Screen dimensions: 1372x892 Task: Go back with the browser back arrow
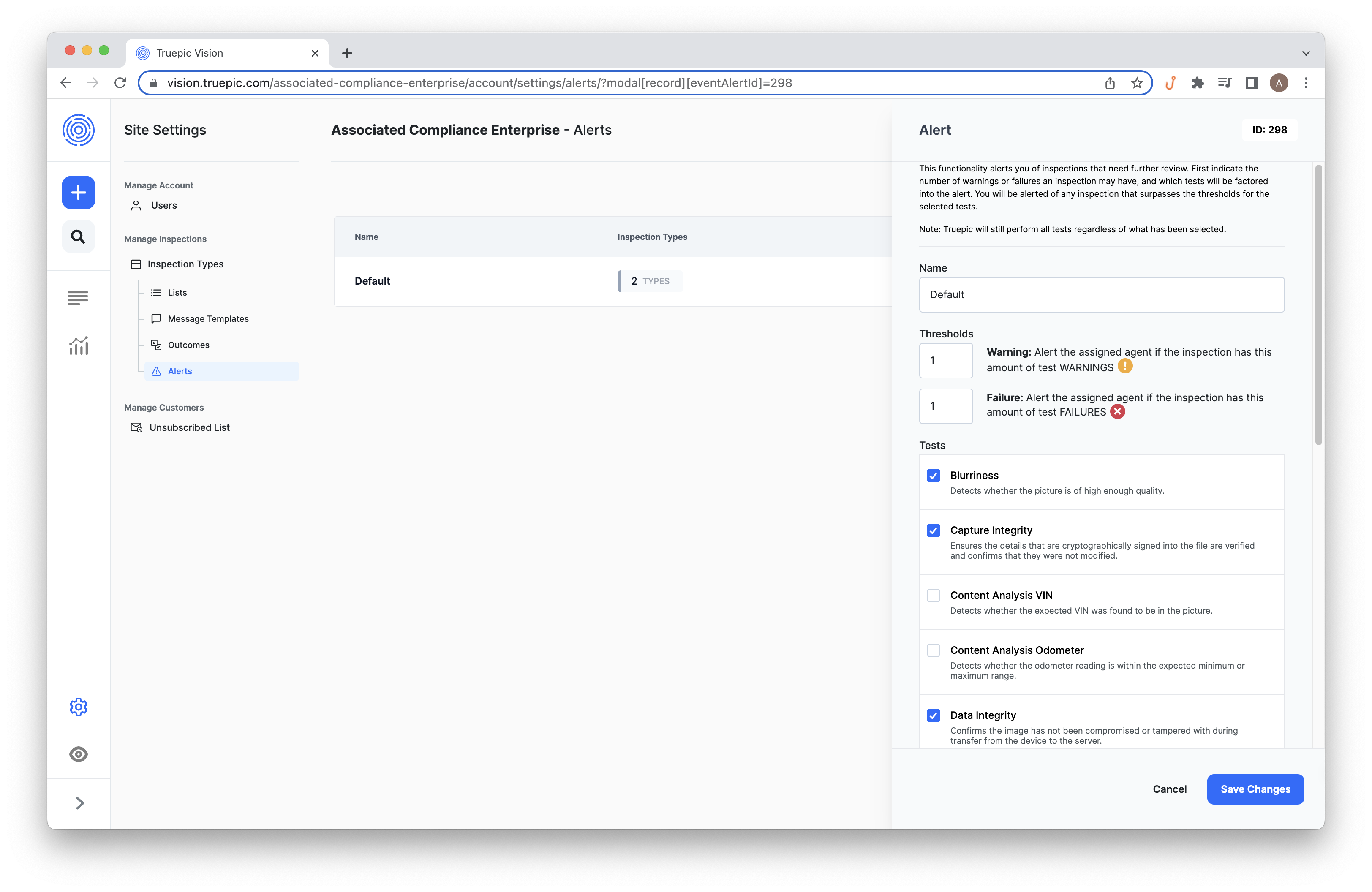point(66,83)
